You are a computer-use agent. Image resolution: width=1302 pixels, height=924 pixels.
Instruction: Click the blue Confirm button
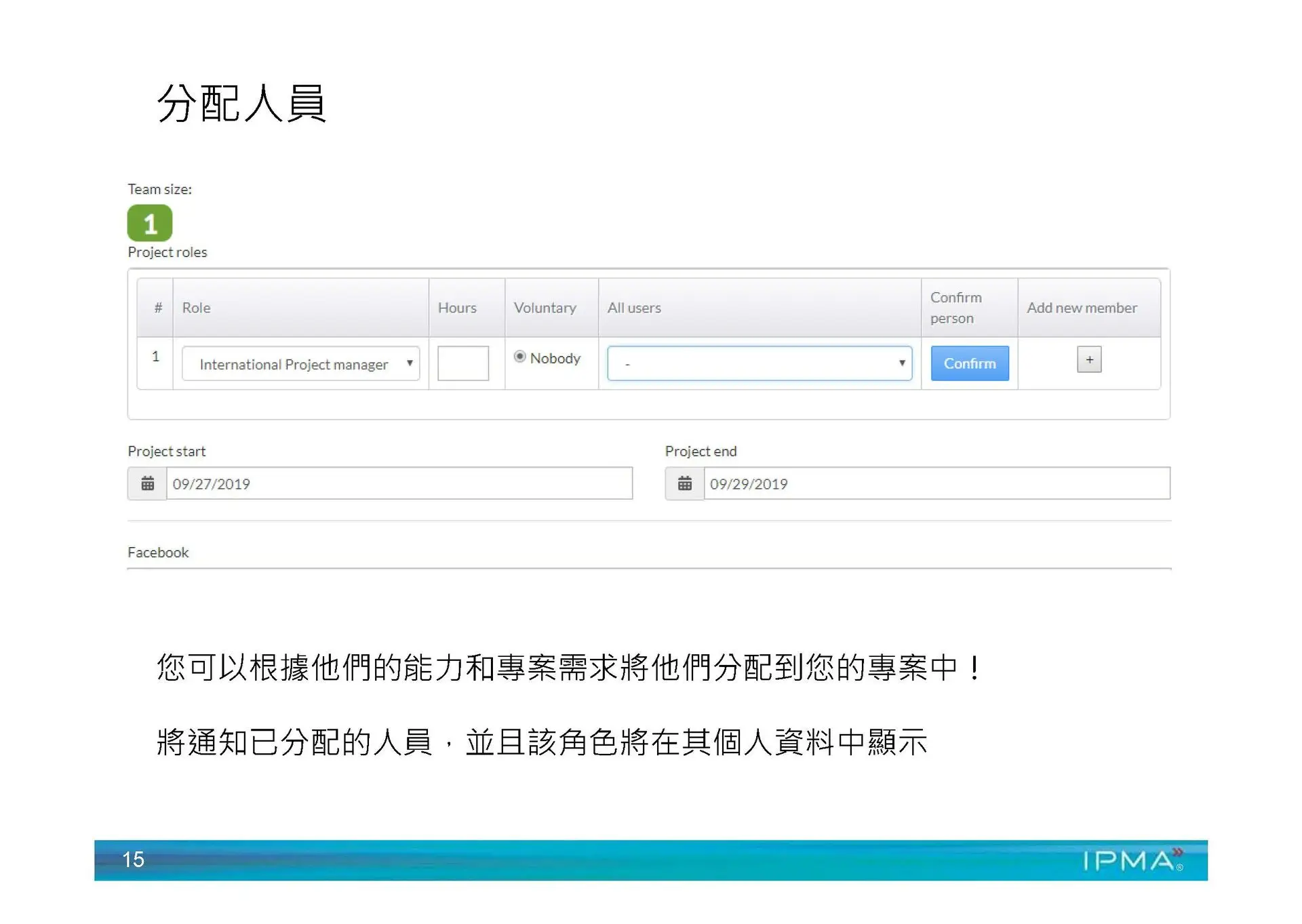(969, 363)
